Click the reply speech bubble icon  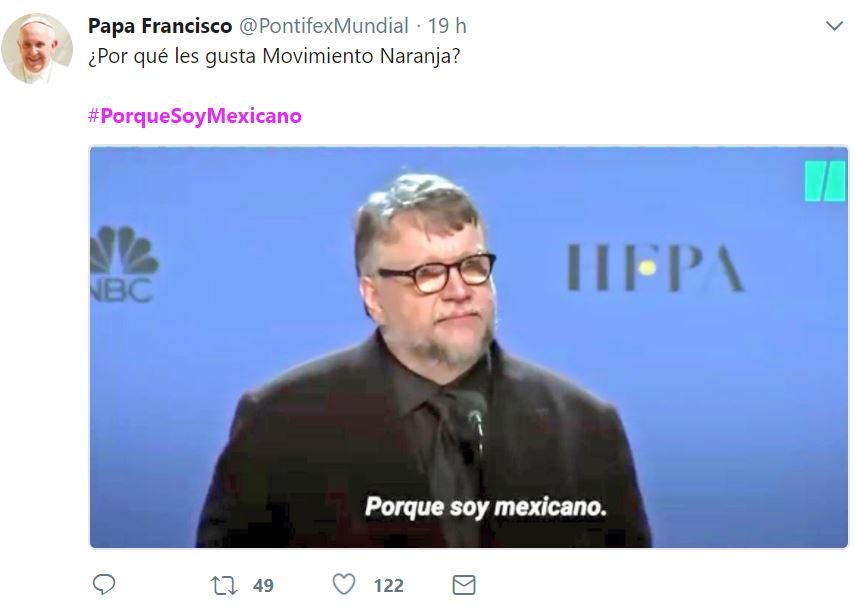click(x=104, y=585)
